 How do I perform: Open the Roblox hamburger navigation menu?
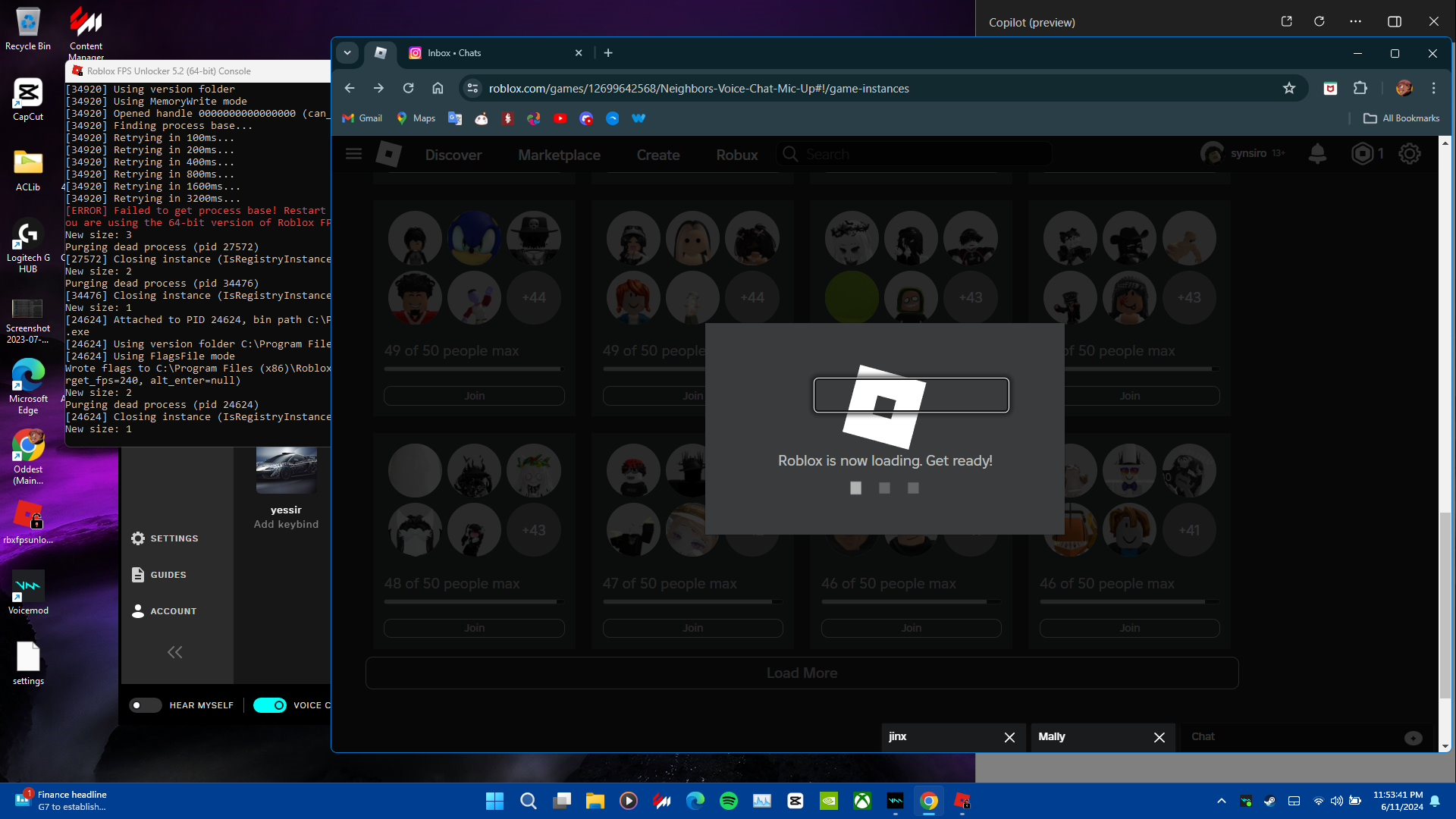coord(353,154)
